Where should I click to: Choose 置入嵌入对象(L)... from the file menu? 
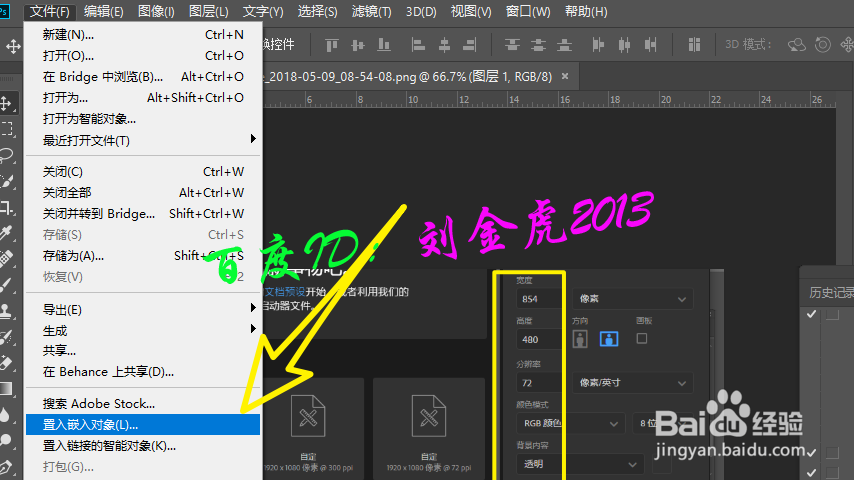[143, 424]
